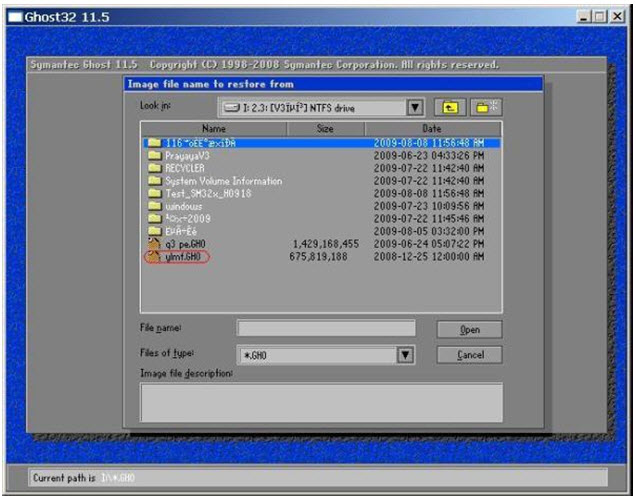Open the System Volume Information folder
The image size is (636, 500).
tap(208, 181)
